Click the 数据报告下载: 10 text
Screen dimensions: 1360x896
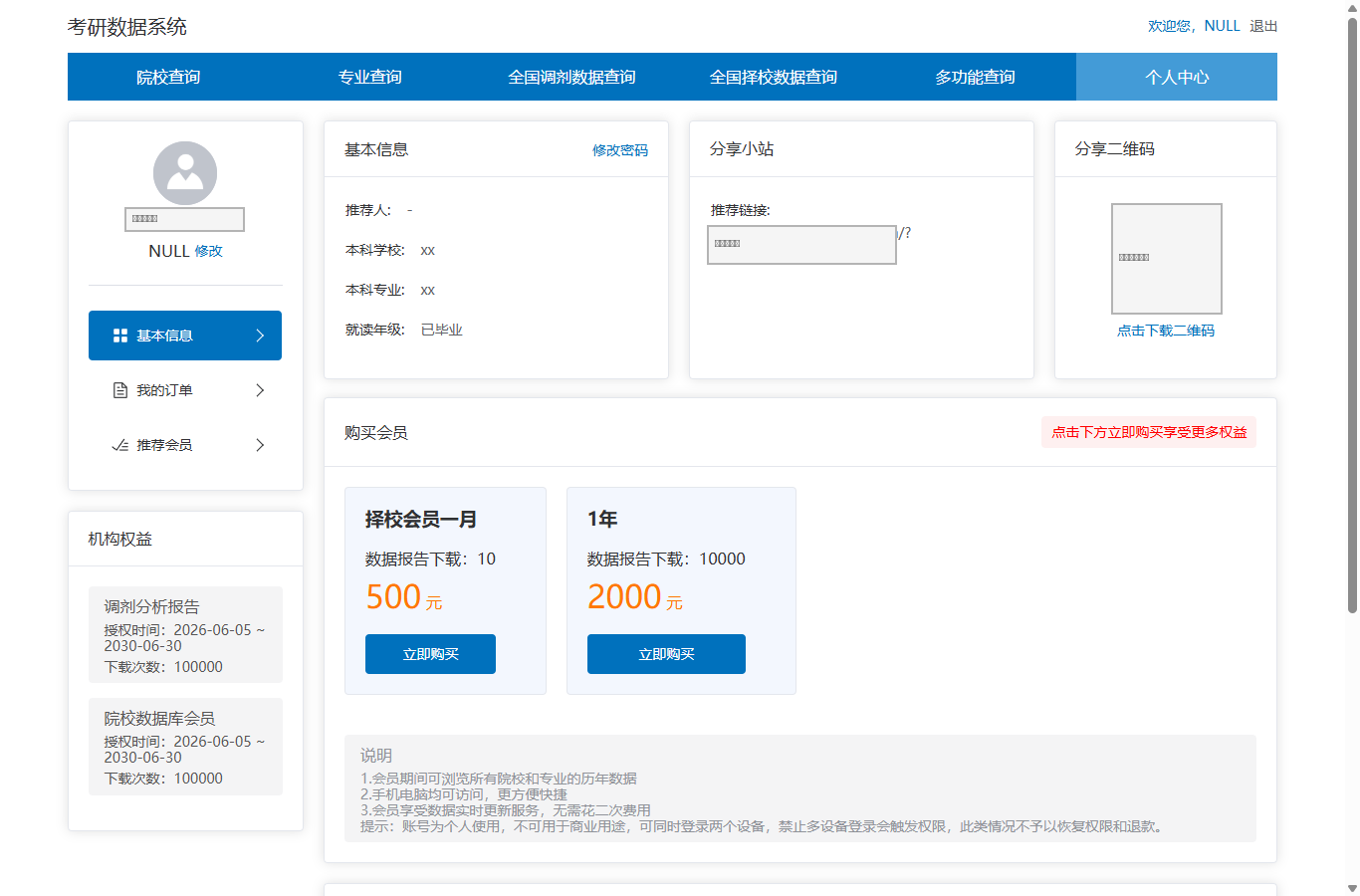(430, 560)
